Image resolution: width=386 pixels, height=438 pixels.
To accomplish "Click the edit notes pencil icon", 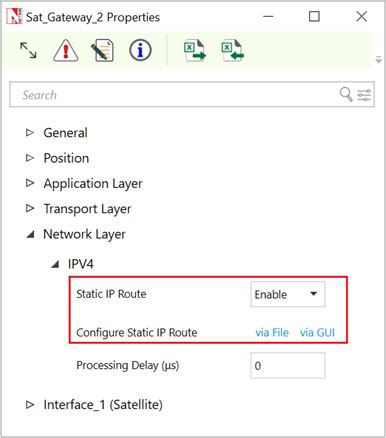I will tap(103, 51).
